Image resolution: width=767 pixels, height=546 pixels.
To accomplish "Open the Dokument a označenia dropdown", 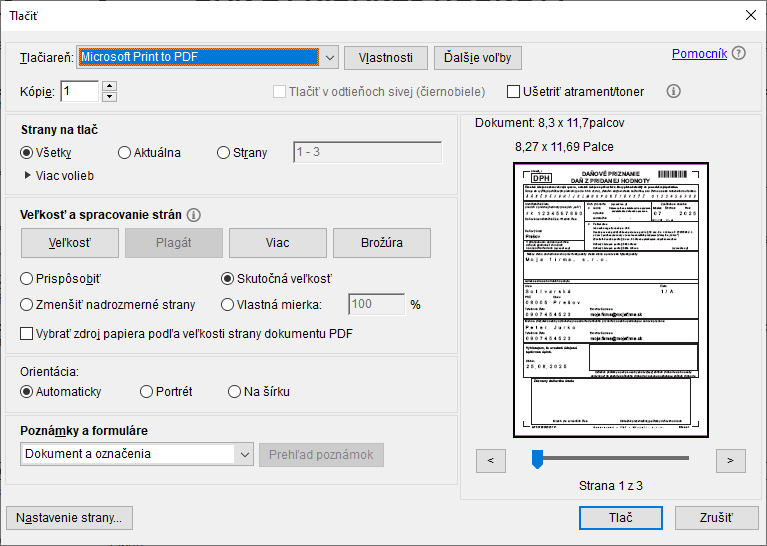I will pos(245,454).
